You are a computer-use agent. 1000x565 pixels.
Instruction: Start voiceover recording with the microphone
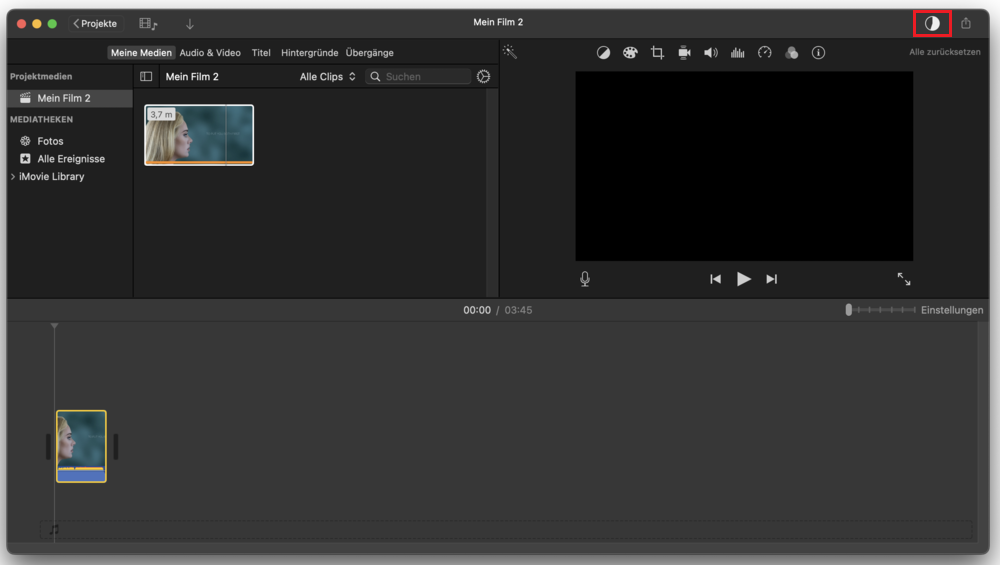[x=585, y=279]
